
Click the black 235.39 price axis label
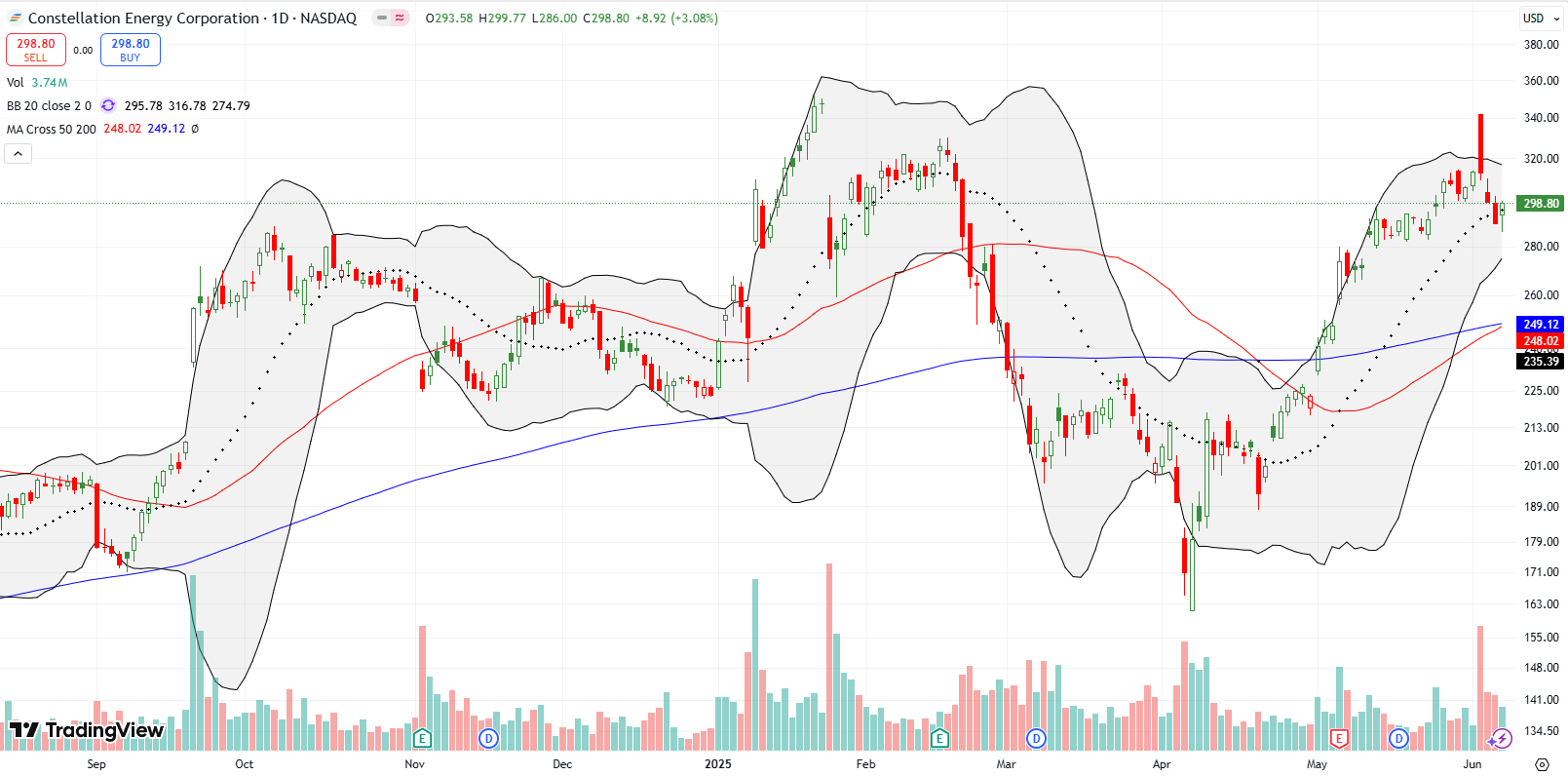pos(1541,361)
